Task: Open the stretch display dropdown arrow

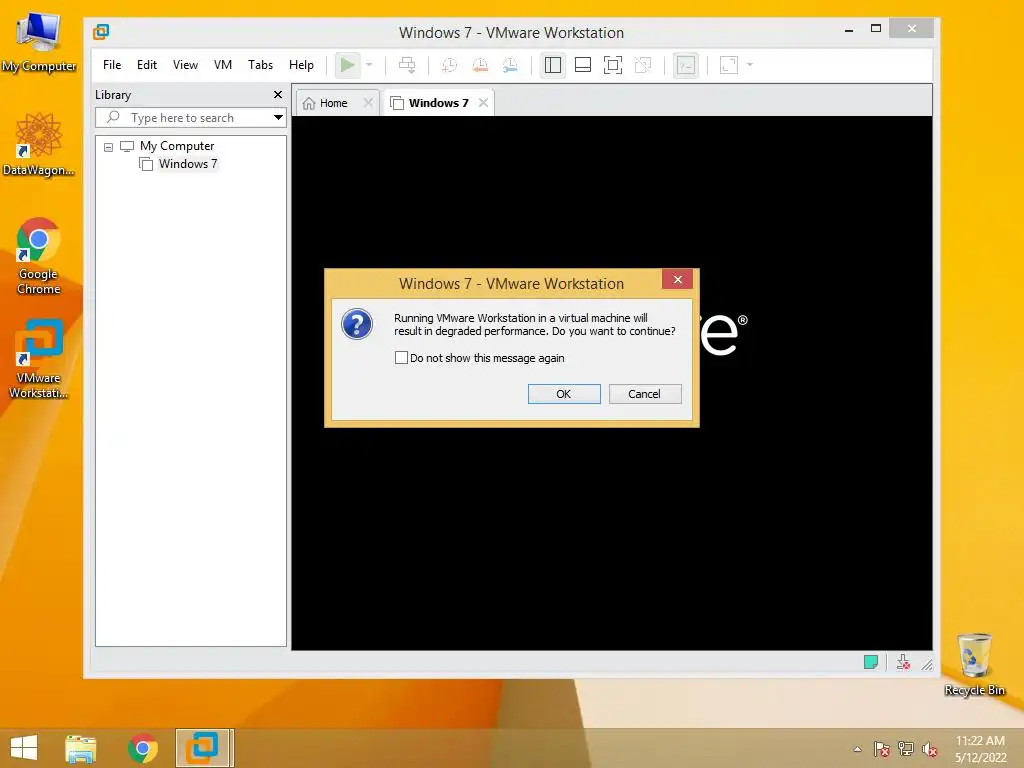Action: (x=750, y=65)
